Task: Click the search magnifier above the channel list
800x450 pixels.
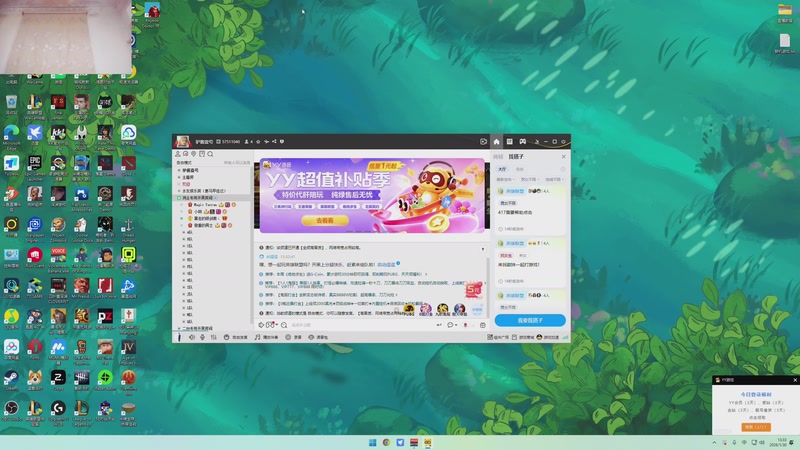Action: point(210,154)
